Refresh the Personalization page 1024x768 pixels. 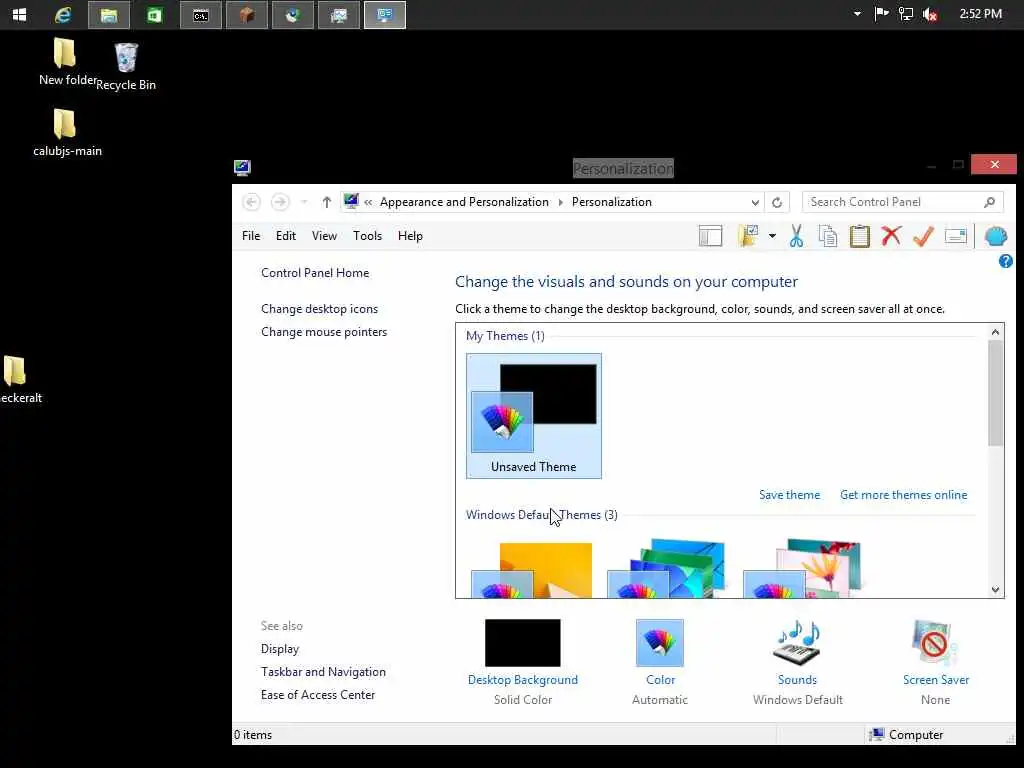point(776,202)
